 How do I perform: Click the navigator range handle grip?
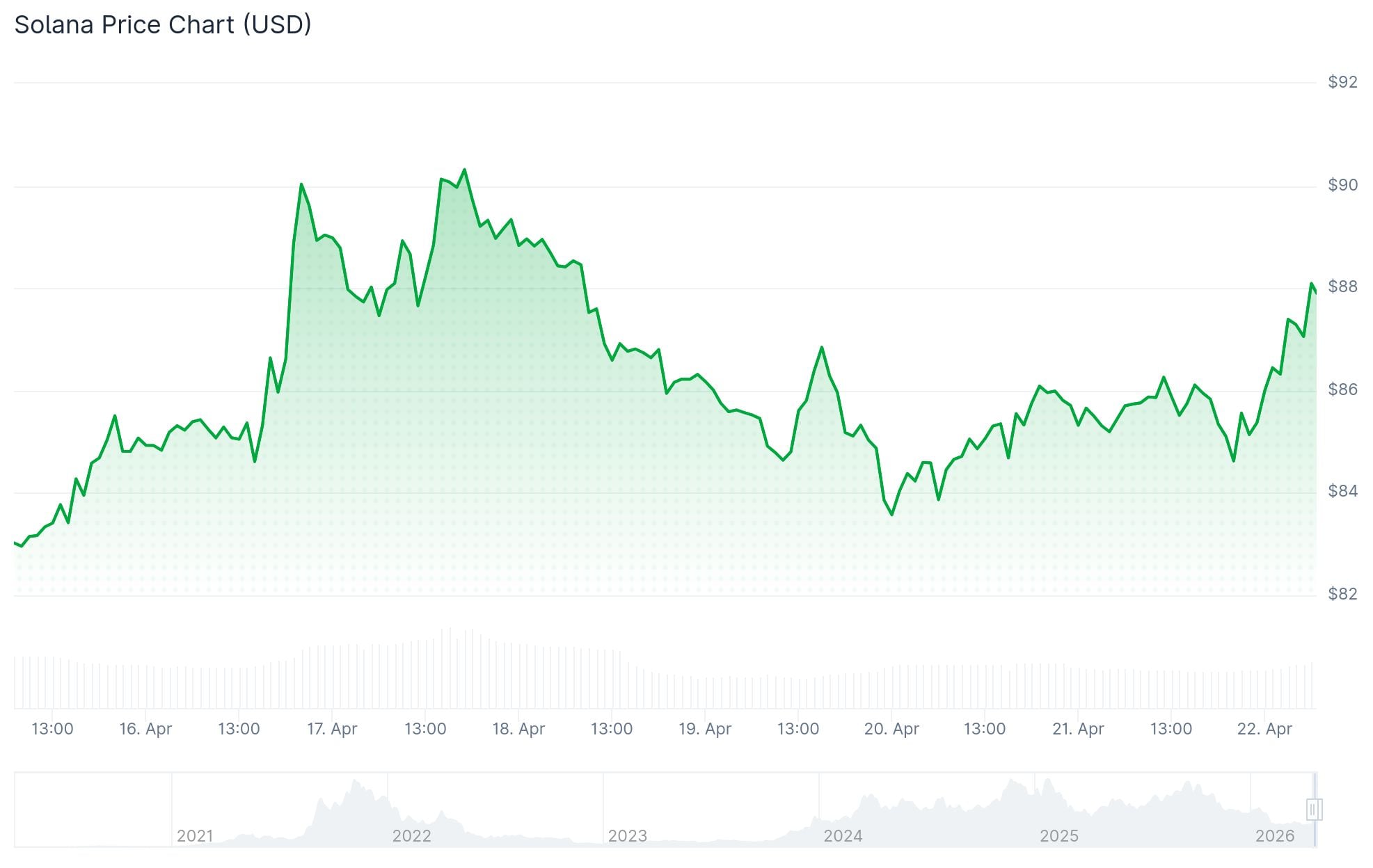coord(1314,810)
